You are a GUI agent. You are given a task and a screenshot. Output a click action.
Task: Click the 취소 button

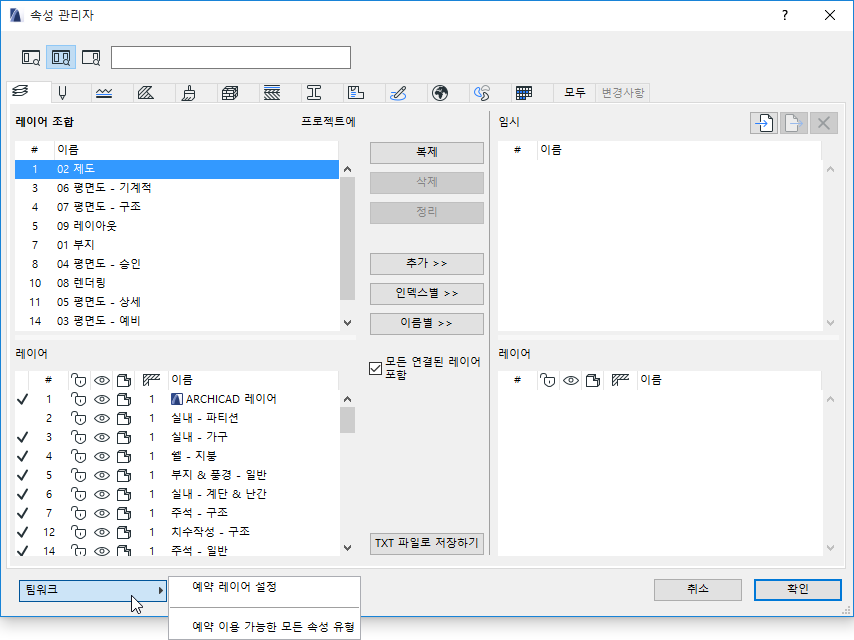click(698, 589)
